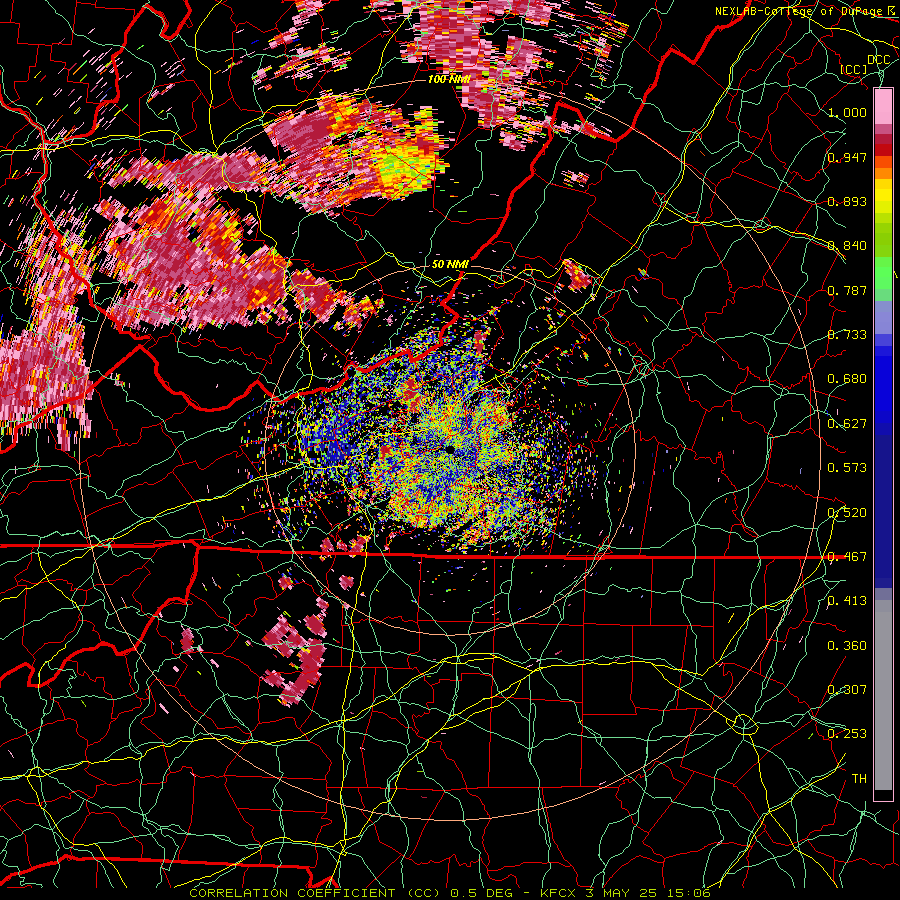Screen dimensions: 900x900
Task: Select the 0.733 scale value
Action: 847,335
